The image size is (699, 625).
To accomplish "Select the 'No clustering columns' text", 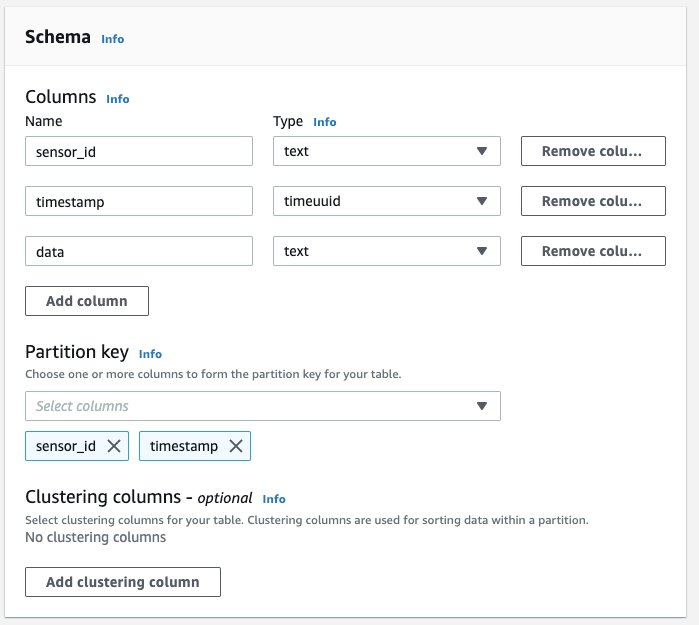I will click(x=95, y=537).
